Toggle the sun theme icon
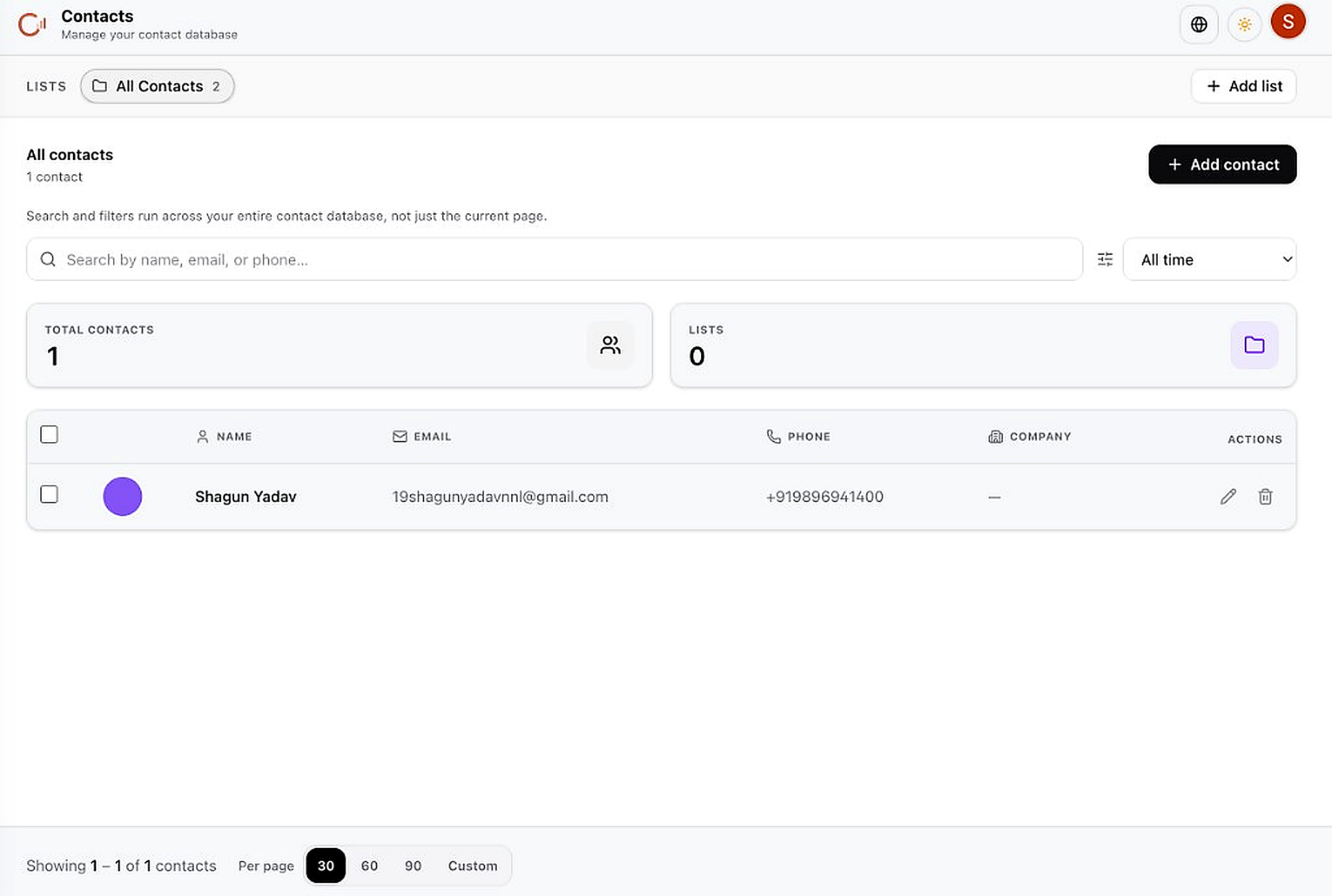Image resolution: width=1332 pixels, height=896 pixels. pos(1244,25)
